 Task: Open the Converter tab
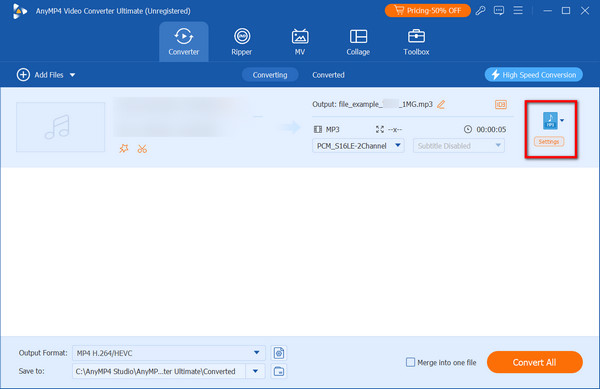(x=184, y=42)
